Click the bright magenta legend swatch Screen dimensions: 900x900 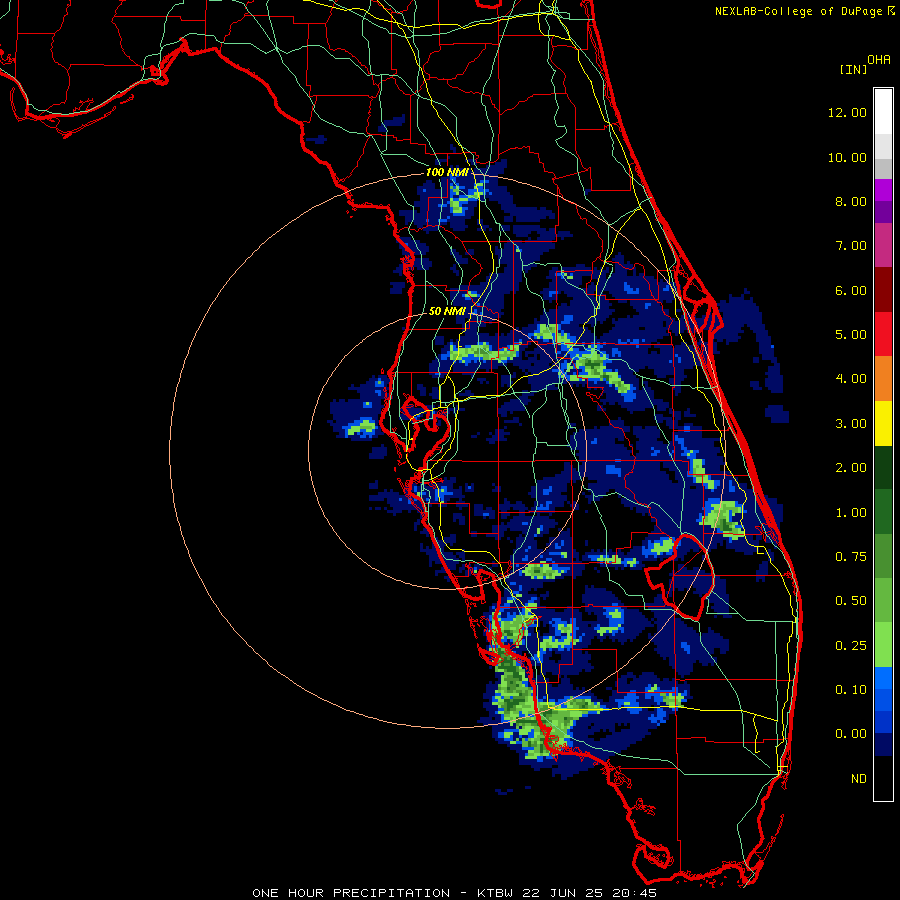pos(883,190)
